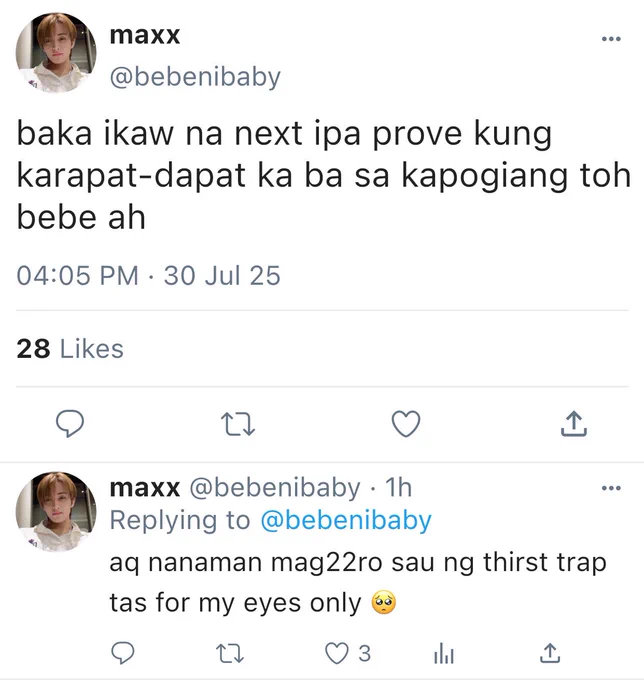The image size is (644, 680).
Task: View analytics of the reply tweet
Action: (x=444, y=654)
